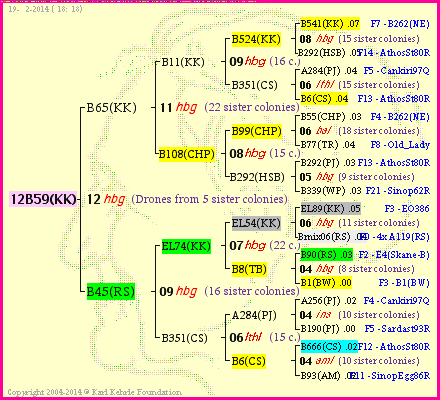Viewport: 440px width, 400px height.
Task: Click '05 hbg (9 sister colonies)' row
Action: tap(357, 177)
